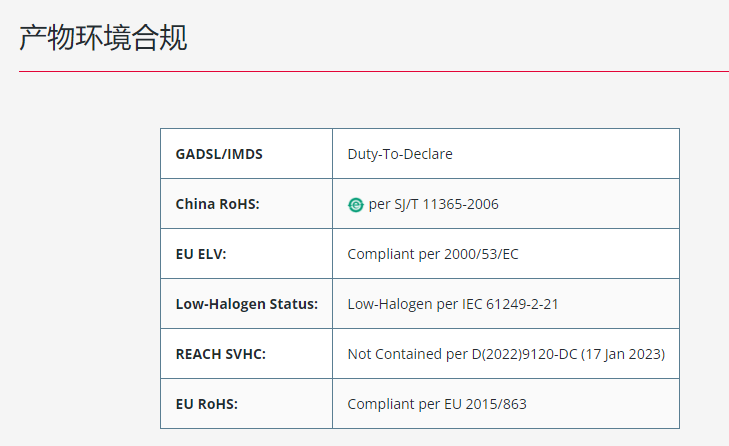Click the 17 Jan 2023 date text

click(623, 354)
